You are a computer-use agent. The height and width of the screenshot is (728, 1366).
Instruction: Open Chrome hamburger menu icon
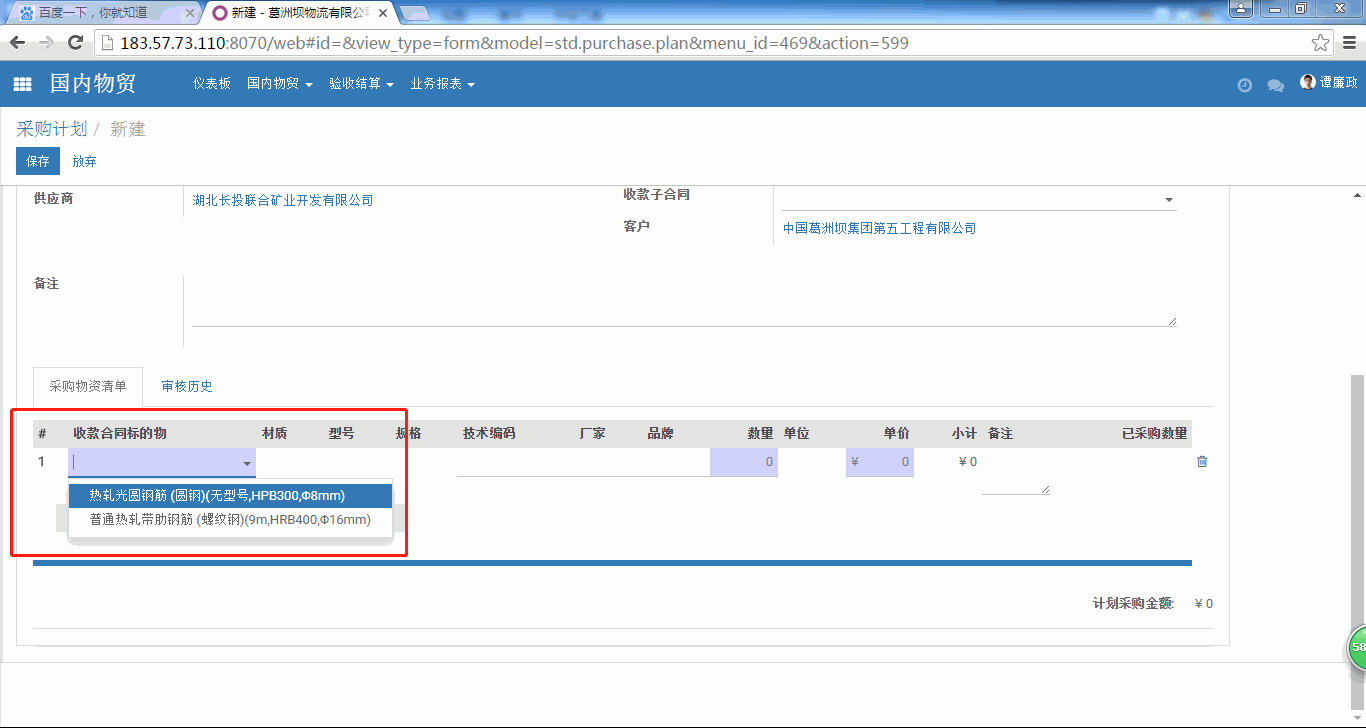tap(1349, 43)
